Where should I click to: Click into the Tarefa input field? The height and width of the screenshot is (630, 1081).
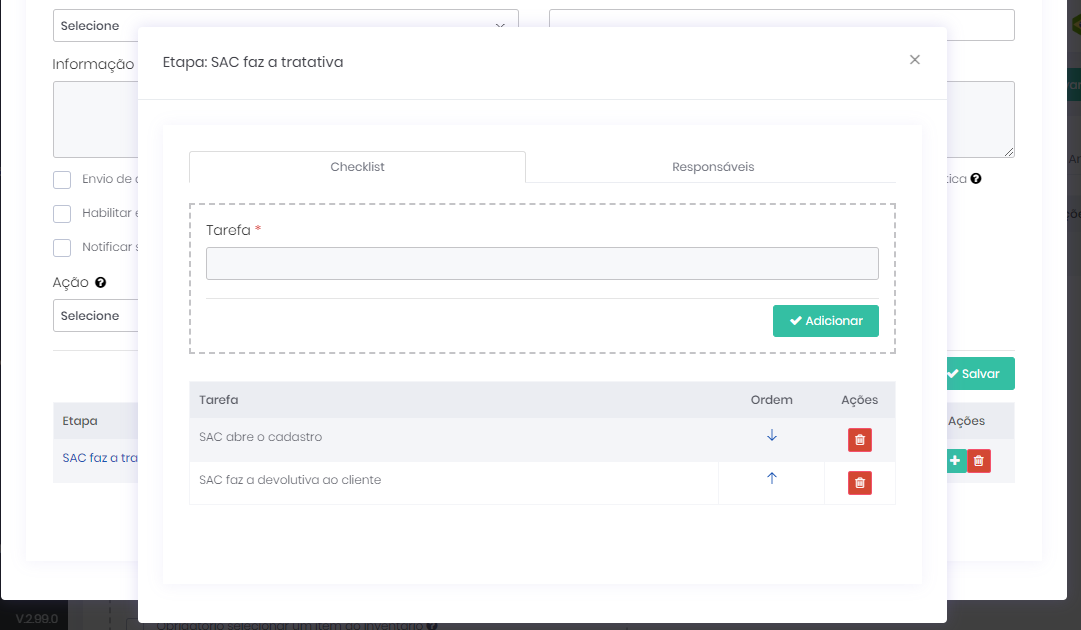click(541, 264)
